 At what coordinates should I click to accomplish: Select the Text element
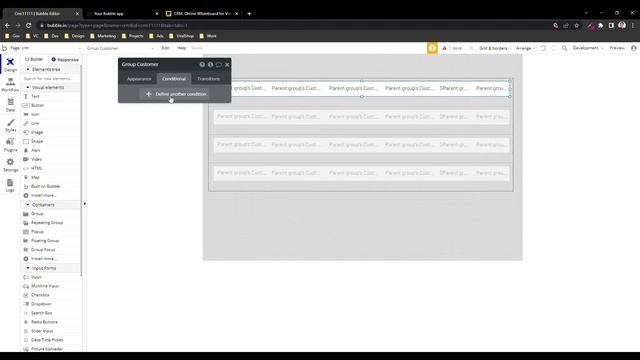click(51, 96)
